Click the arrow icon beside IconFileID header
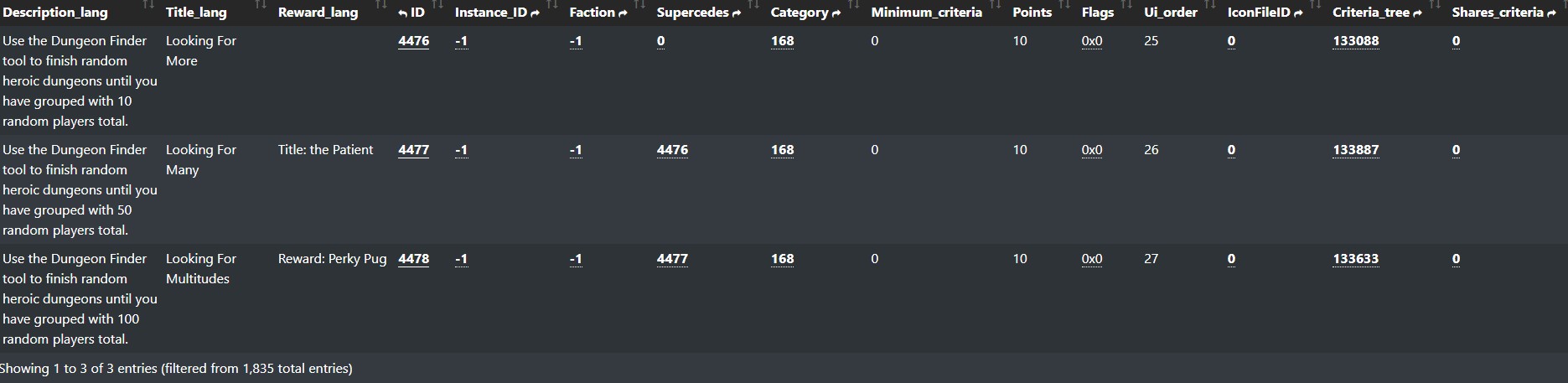The height and width of the screenshot is (383, 1568). pyautogui.click(x=1298, y=13)
